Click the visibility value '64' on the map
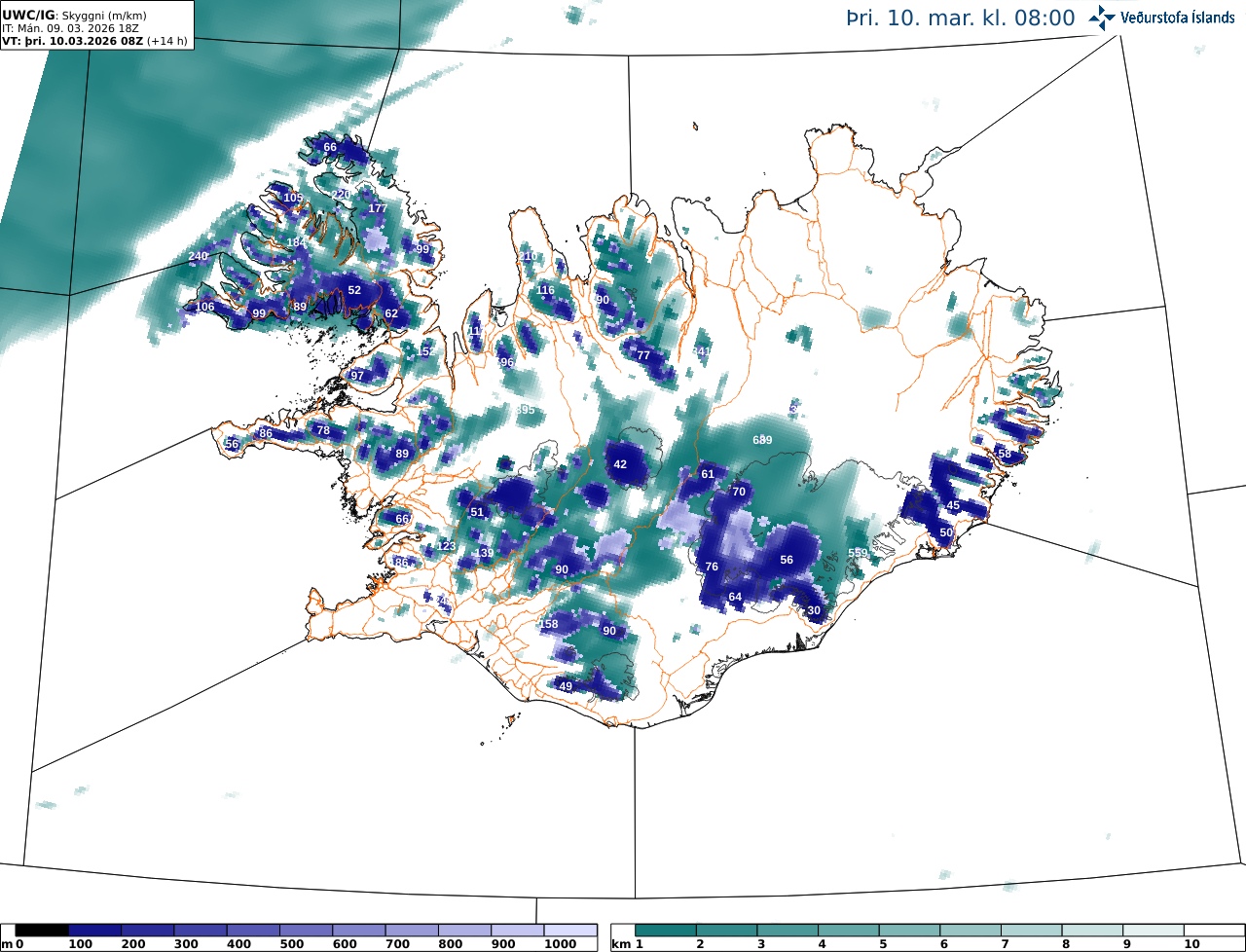 tap(735, 597)
